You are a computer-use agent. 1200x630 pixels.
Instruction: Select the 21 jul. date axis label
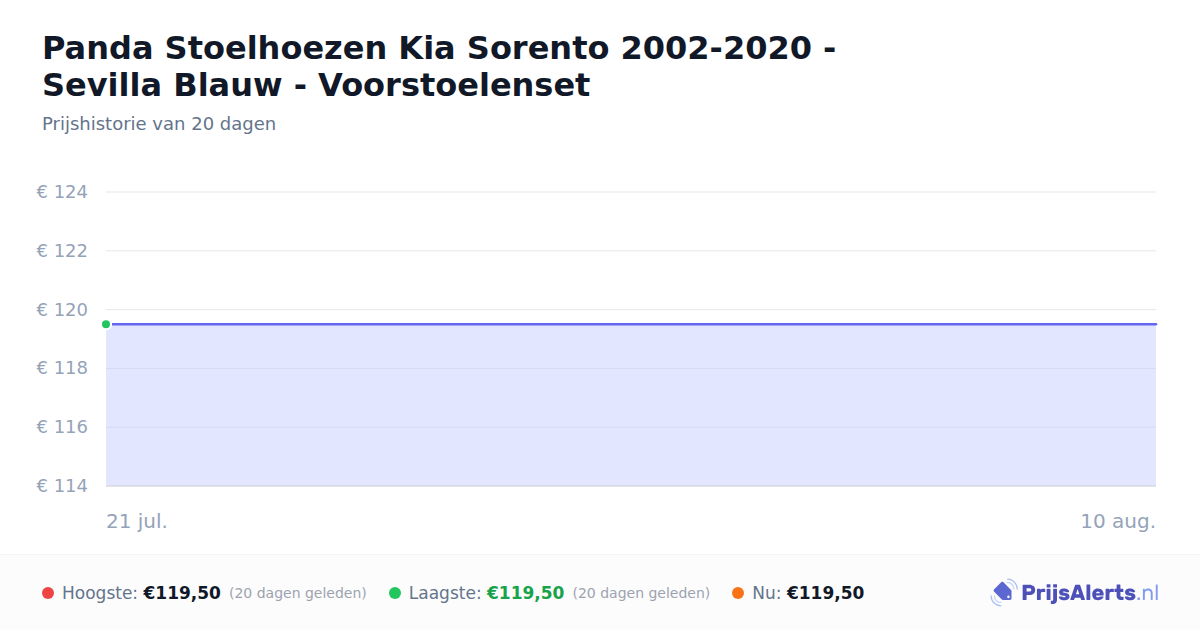tap(137, 521)
